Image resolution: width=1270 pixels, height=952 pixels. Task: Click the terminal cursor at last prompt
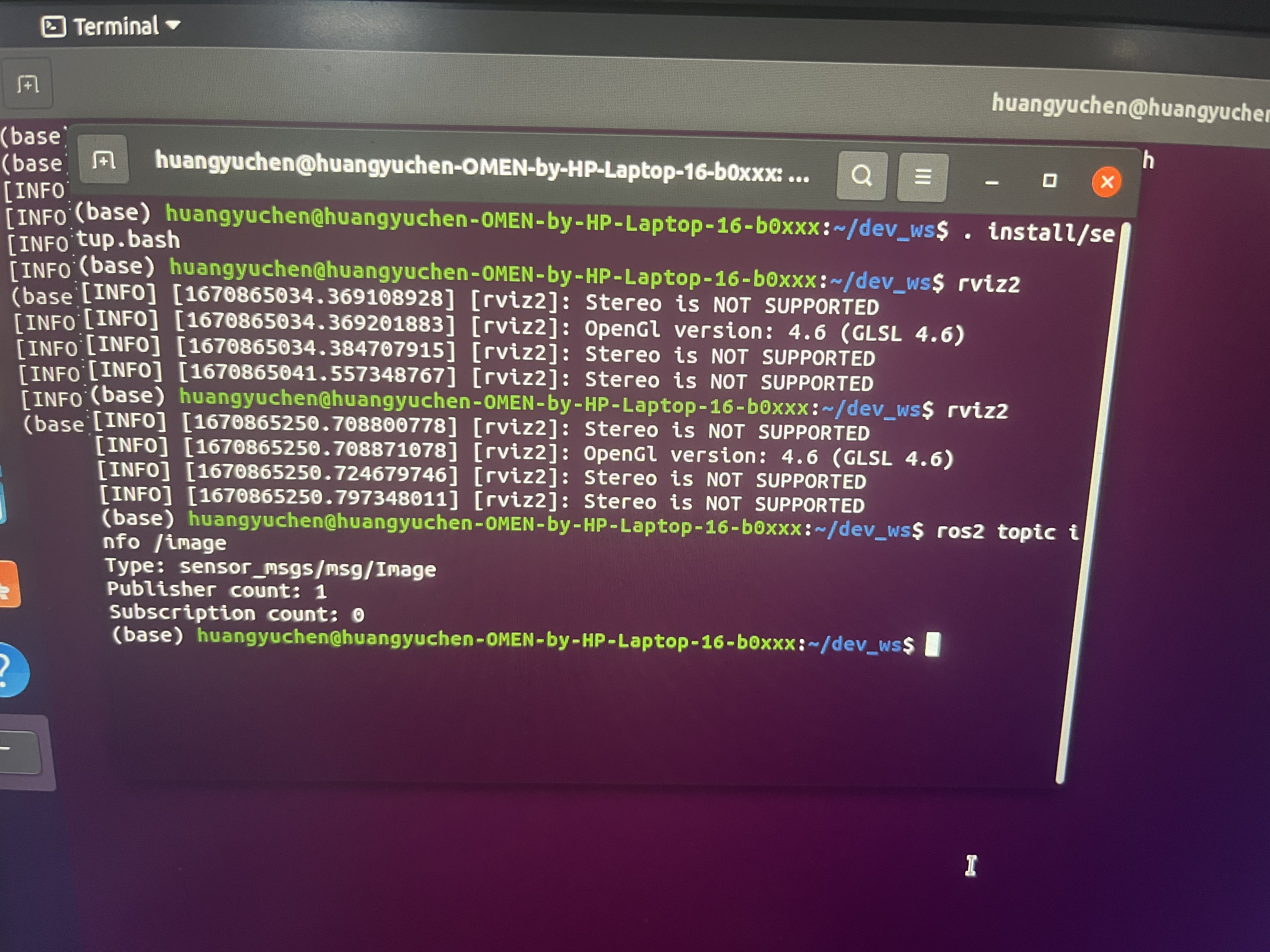click(x=932, y=644)
